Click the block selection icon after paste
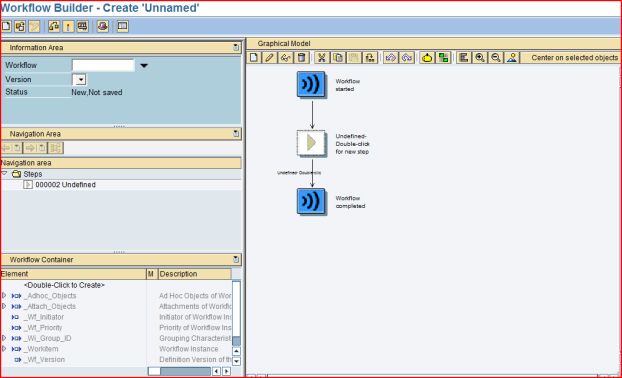The height and width of the screenshot is (378, 622). click(x=370, y=58)
